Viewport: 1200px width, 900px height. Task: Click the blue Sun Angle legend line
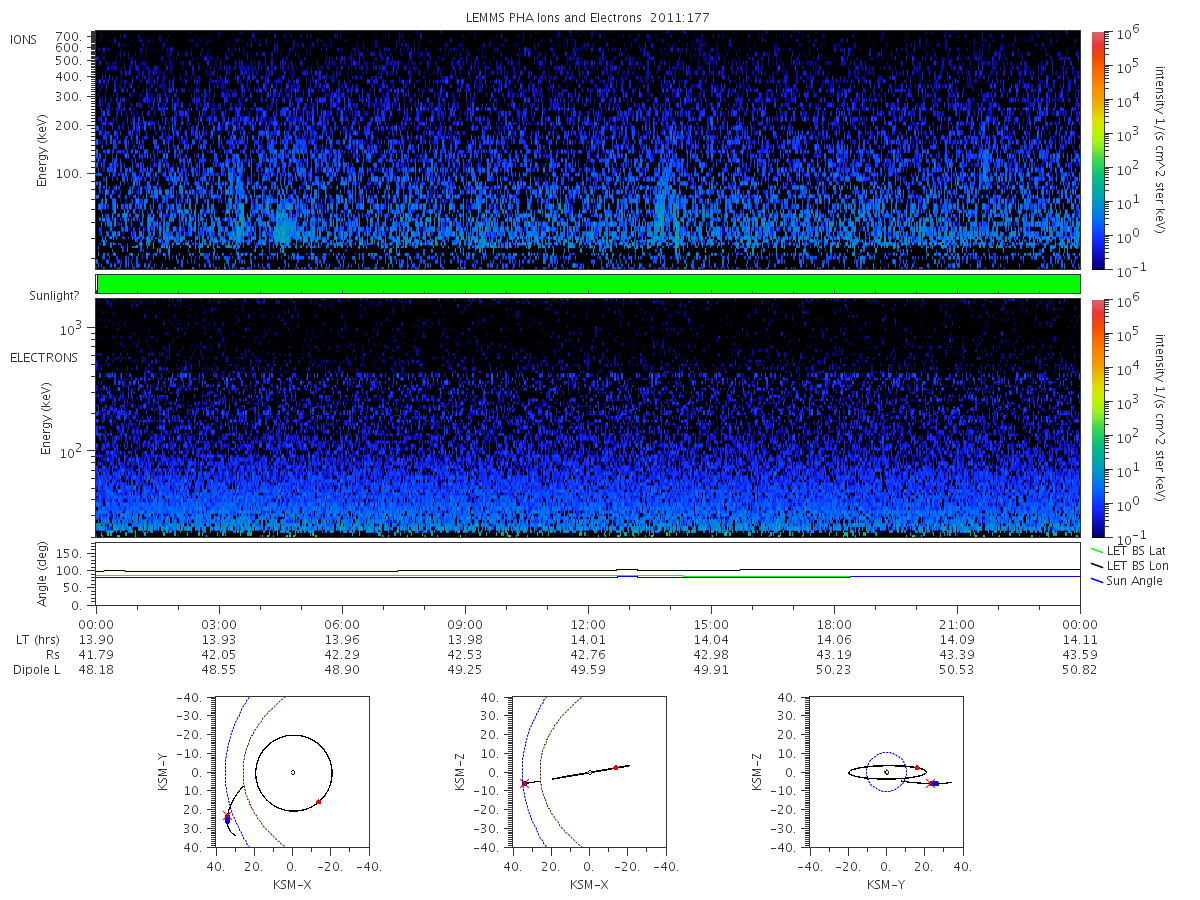pos(1097,581)
